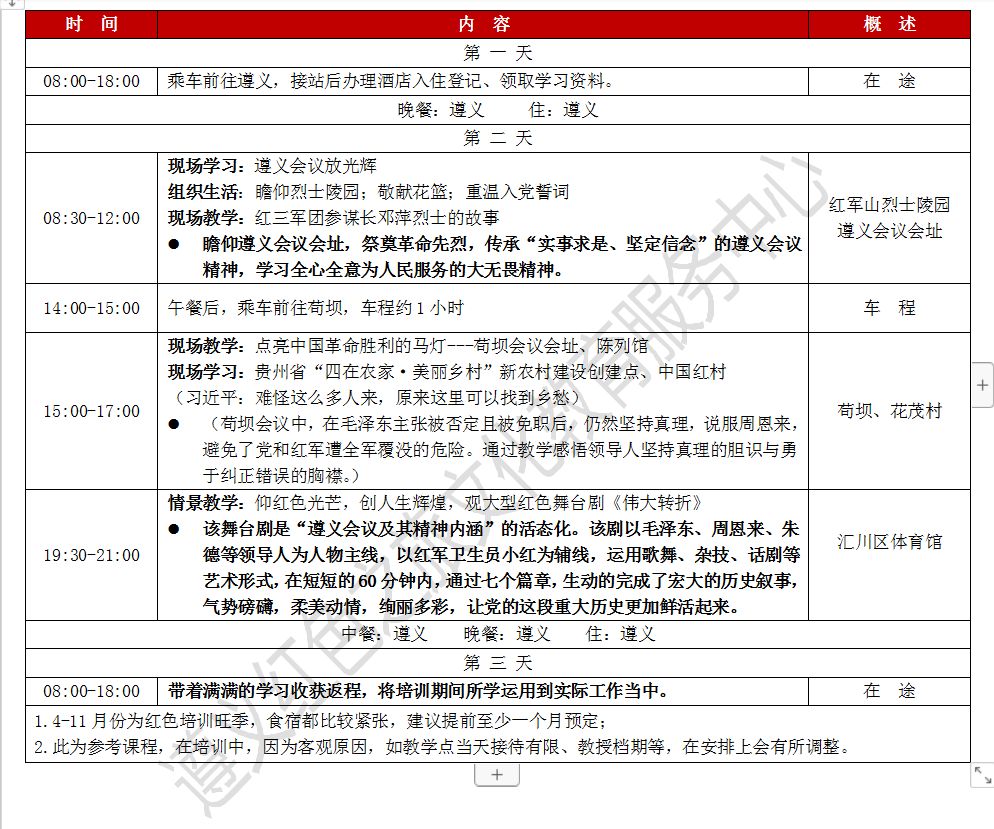The height and width of the screenshot is (829, 994).
Task: Click the 红军山烈士陵园 text
Action: (889, 205)
